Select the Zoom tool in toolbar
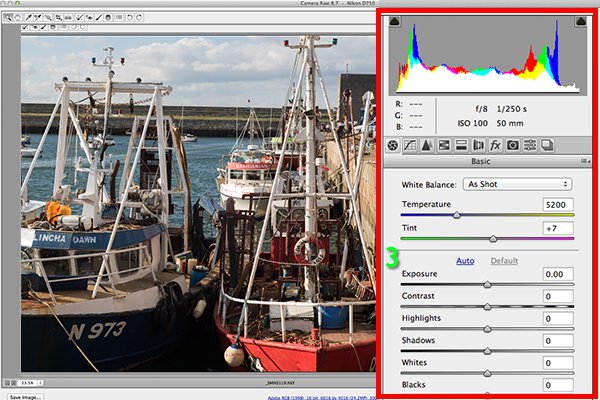Viewport: 600px width, 400px height. coord(9,17)
